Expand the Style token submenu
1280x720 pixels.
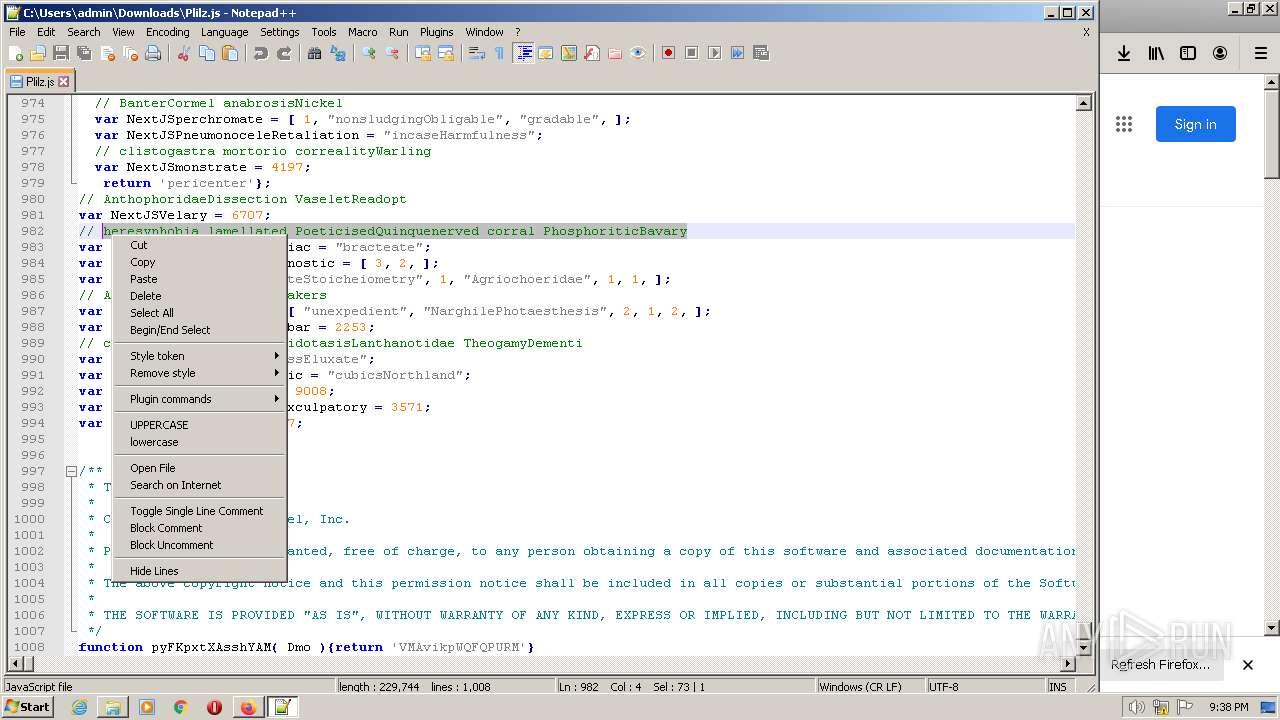coord(199,356)
